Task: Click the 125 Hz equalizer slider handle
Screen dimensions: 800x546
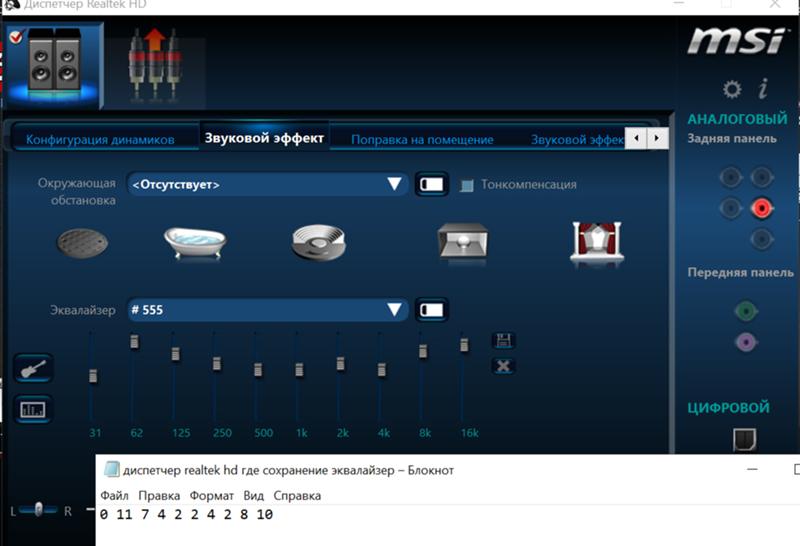Action: pyautogui.click(x=176, y=354)
